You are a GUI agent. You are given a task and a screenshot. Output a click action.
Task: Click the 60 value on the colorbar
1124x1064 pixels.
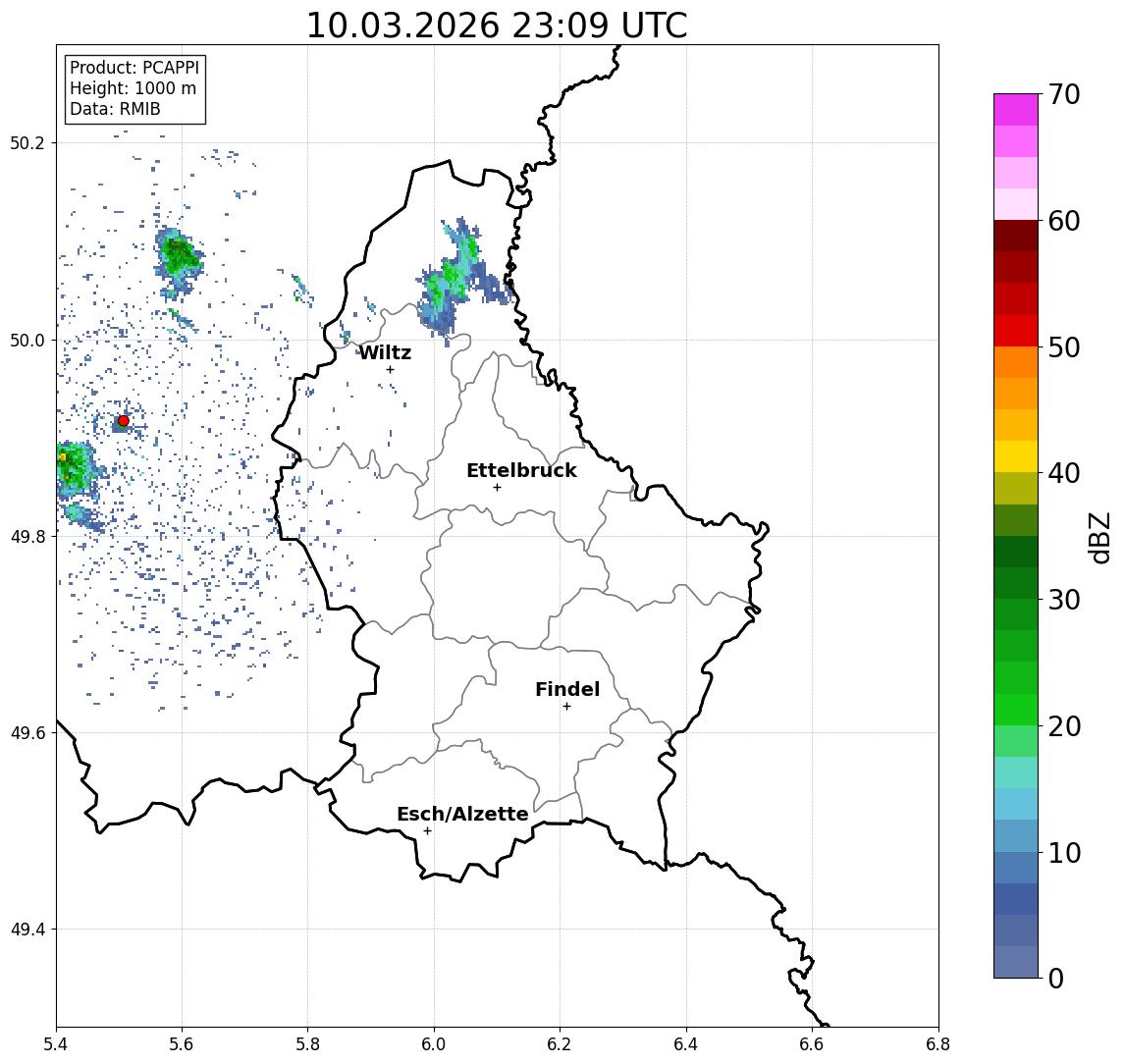click(1063, 222)
